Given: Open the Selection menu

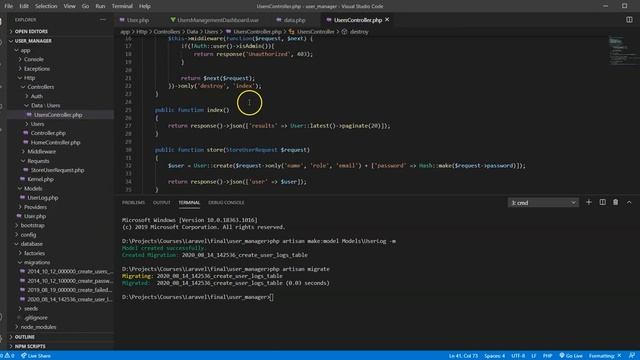Looking at the screenshot, I should 46,6.
